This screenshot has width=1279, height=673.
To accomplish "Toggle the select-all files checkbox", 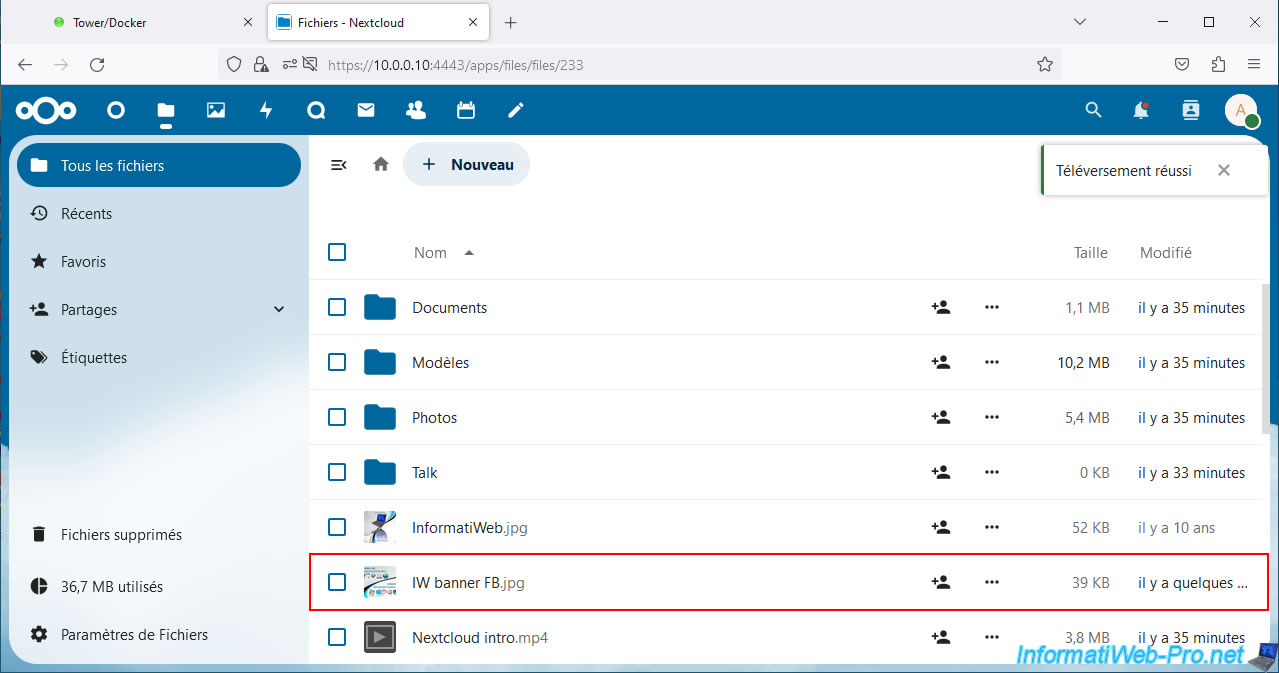I will (337, 252).
